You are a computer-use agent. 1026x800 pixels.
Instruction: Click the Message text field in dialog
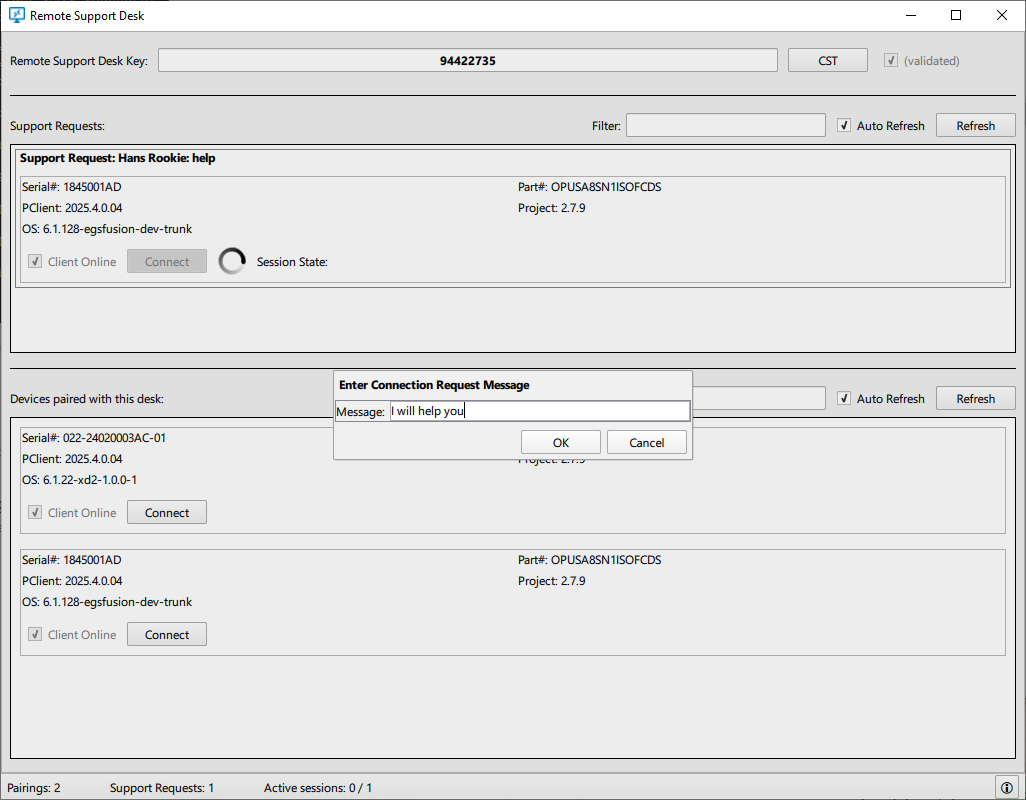click(x=538, y=411)
